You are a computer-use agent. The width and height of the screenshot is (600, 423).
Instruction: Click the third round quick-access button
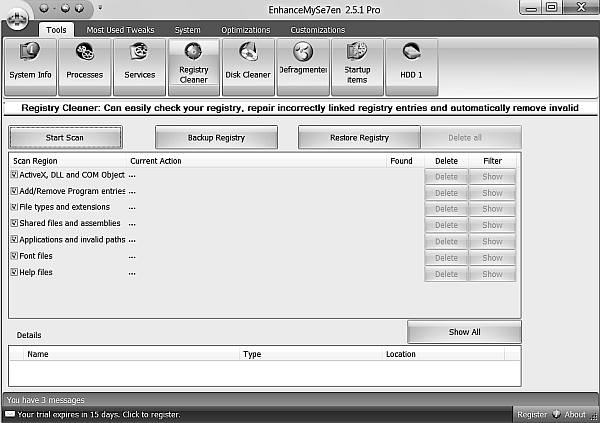click(x=79, y=8)
